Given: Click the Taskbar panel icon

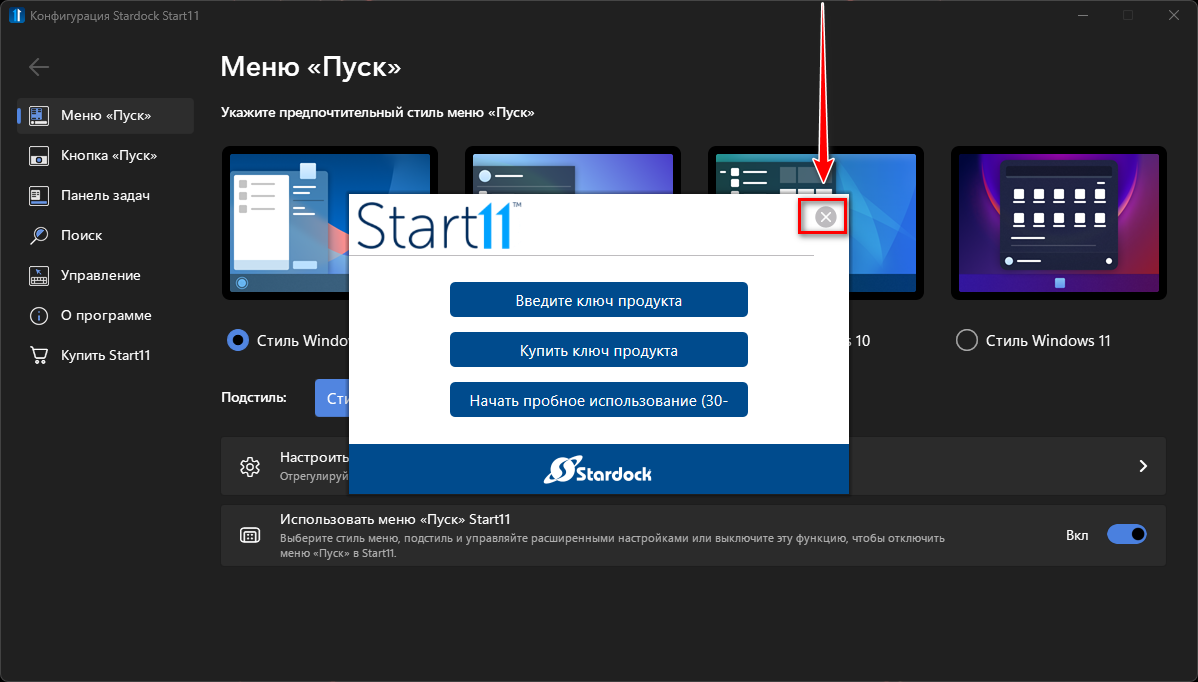Looking at the screenshot, I should coord(39,196).
